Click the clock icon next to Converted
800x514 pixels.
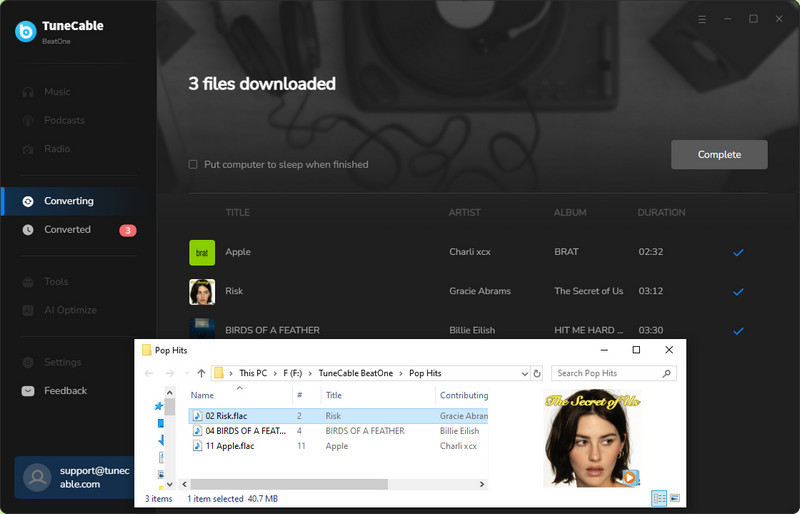tap(28, 230)
